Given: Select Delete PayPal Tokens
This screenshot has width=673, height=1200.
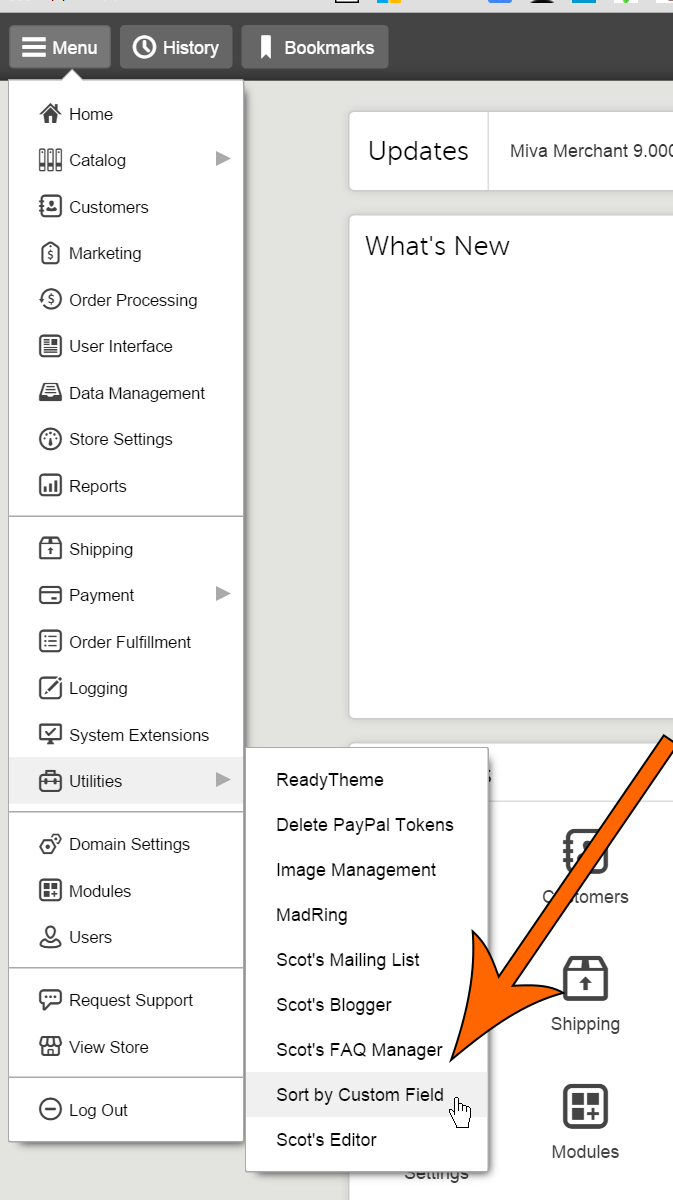Looking at the screenshot, I should 365,825.
